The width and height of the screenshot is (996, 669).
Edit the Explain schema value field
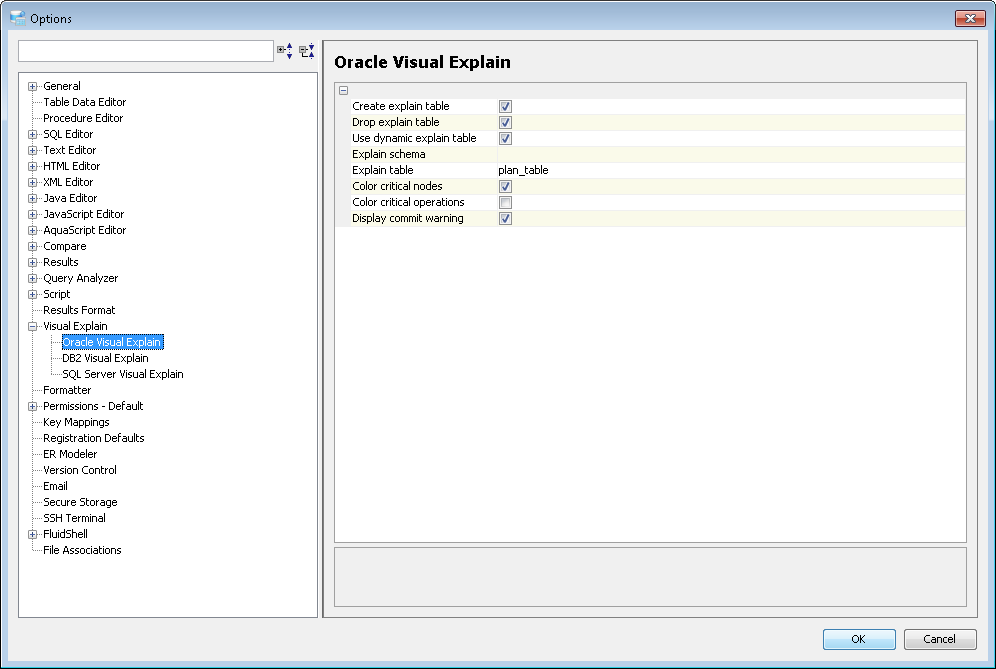tap(730, 154)
